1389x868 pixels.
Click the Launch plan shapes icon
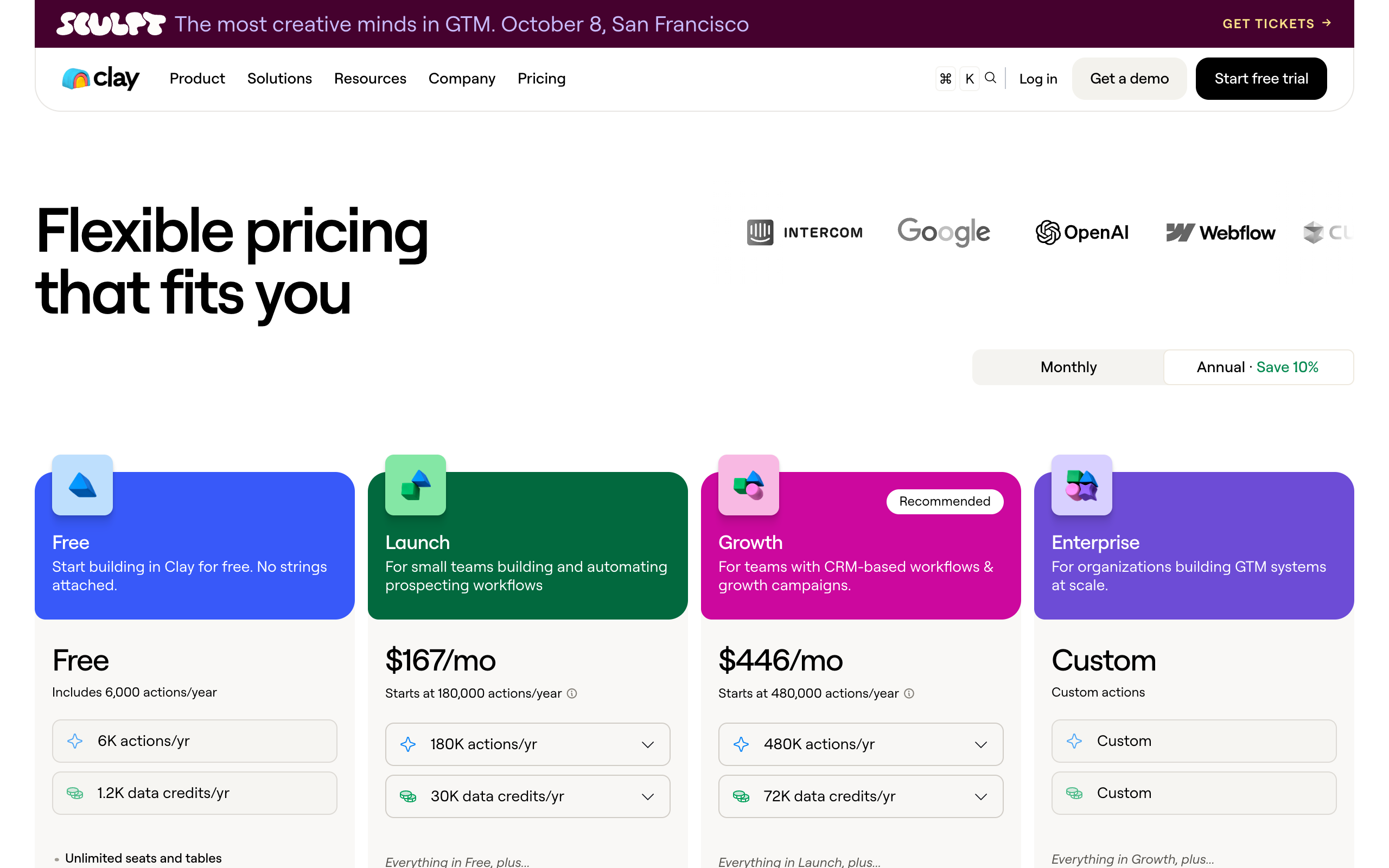click(416, 485)
